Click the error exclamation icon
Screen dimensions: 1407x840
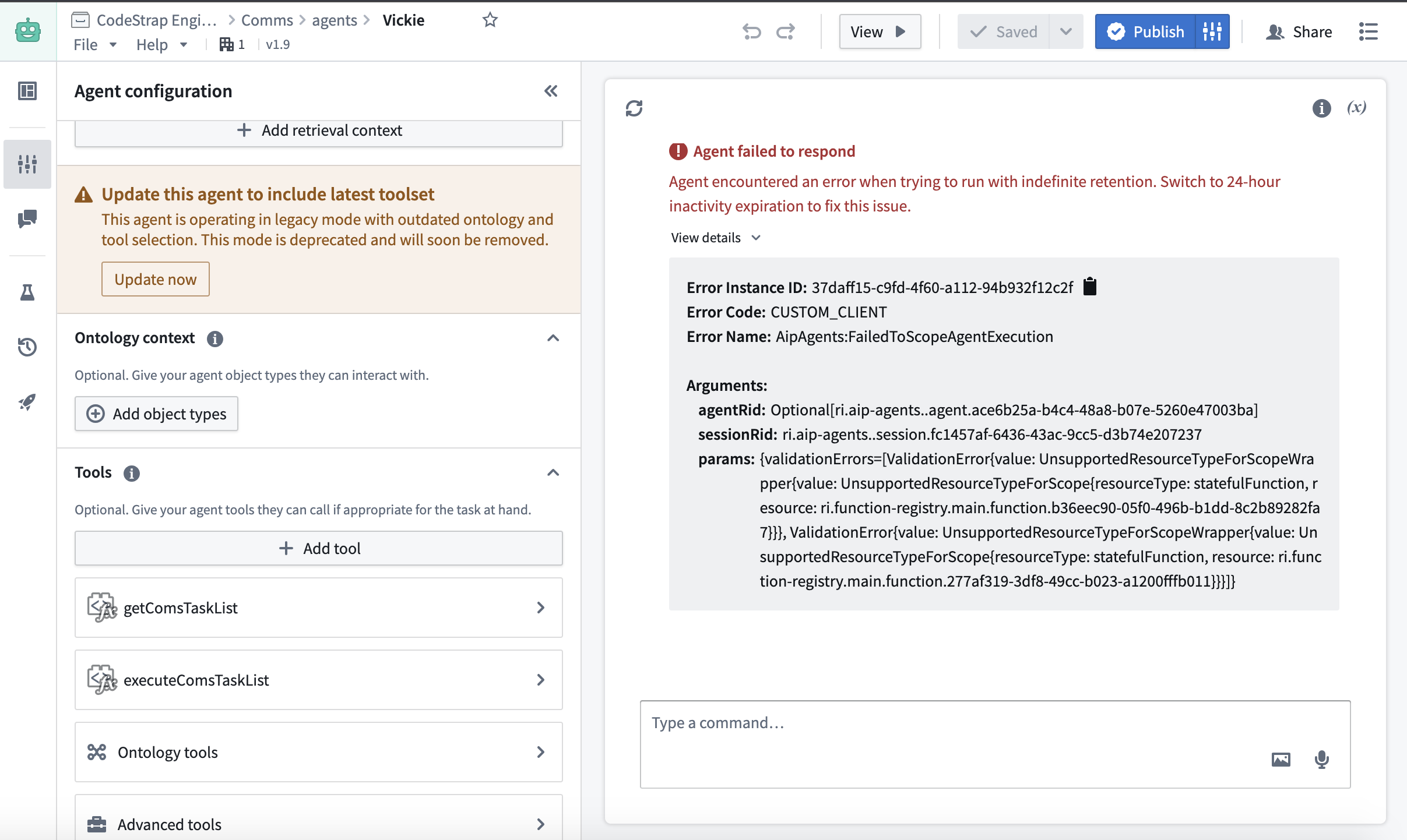[x=678, y=151]
